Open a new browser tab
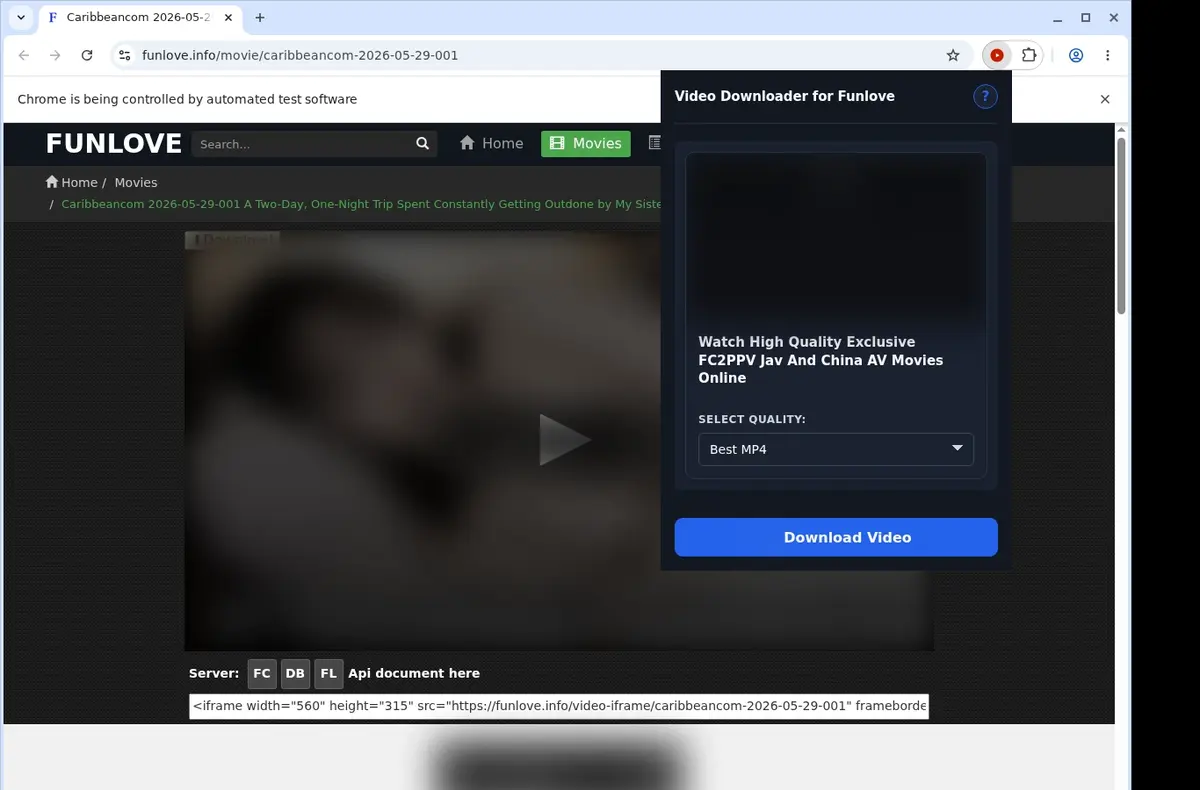The width and height of the screenshot is (1200, 790). click(x=260, y=18)
